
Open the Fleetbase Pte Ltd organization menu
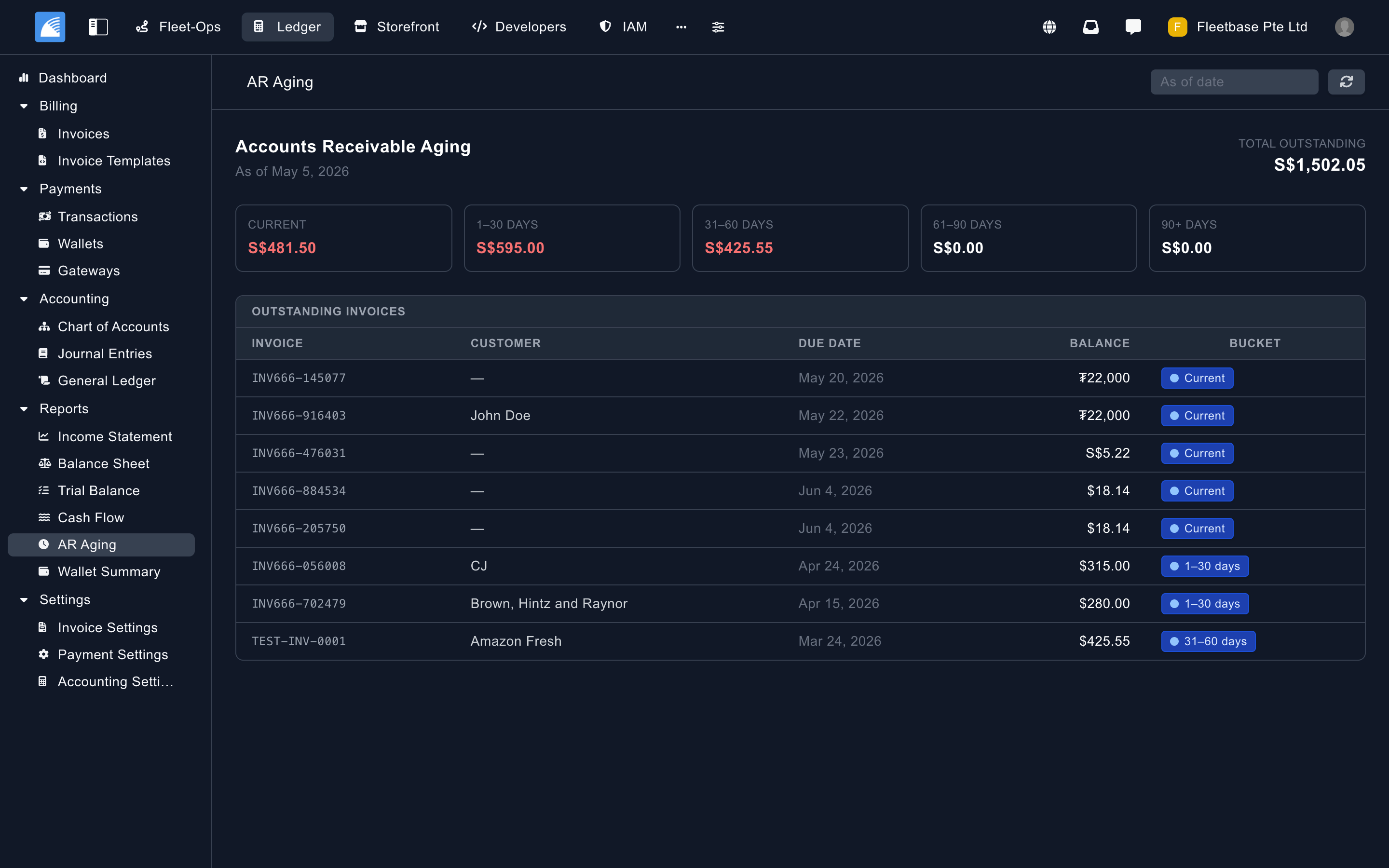click(x=1238, y=27)
